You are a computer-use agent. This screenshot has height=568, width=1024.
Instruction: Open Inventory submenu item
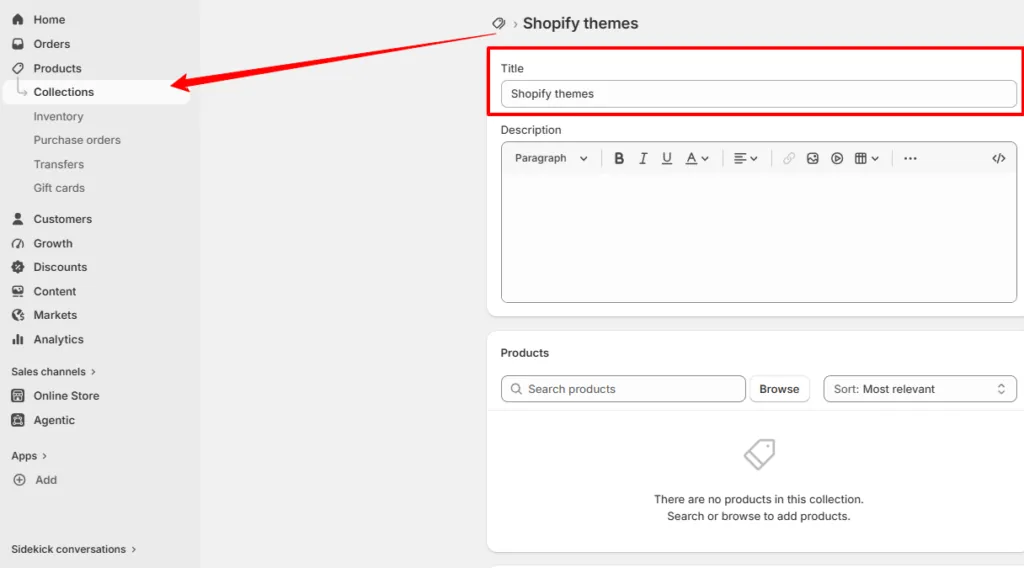[58, 116]
